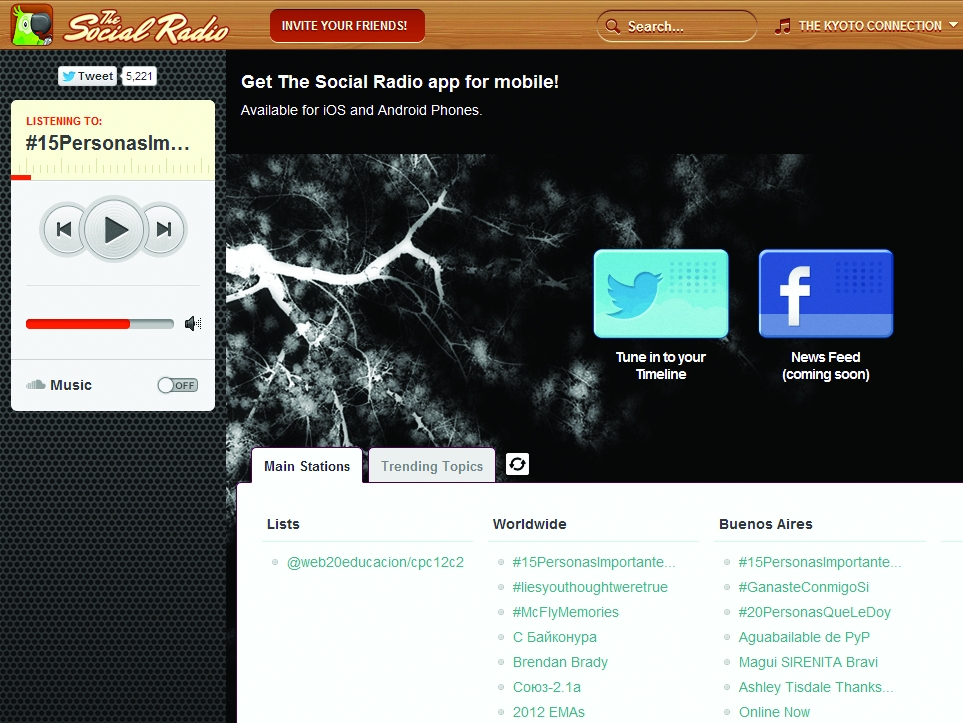Screen dimensions: 963x723
Task: Expand The Kyoto Connection dropdown
Action: 953,25
